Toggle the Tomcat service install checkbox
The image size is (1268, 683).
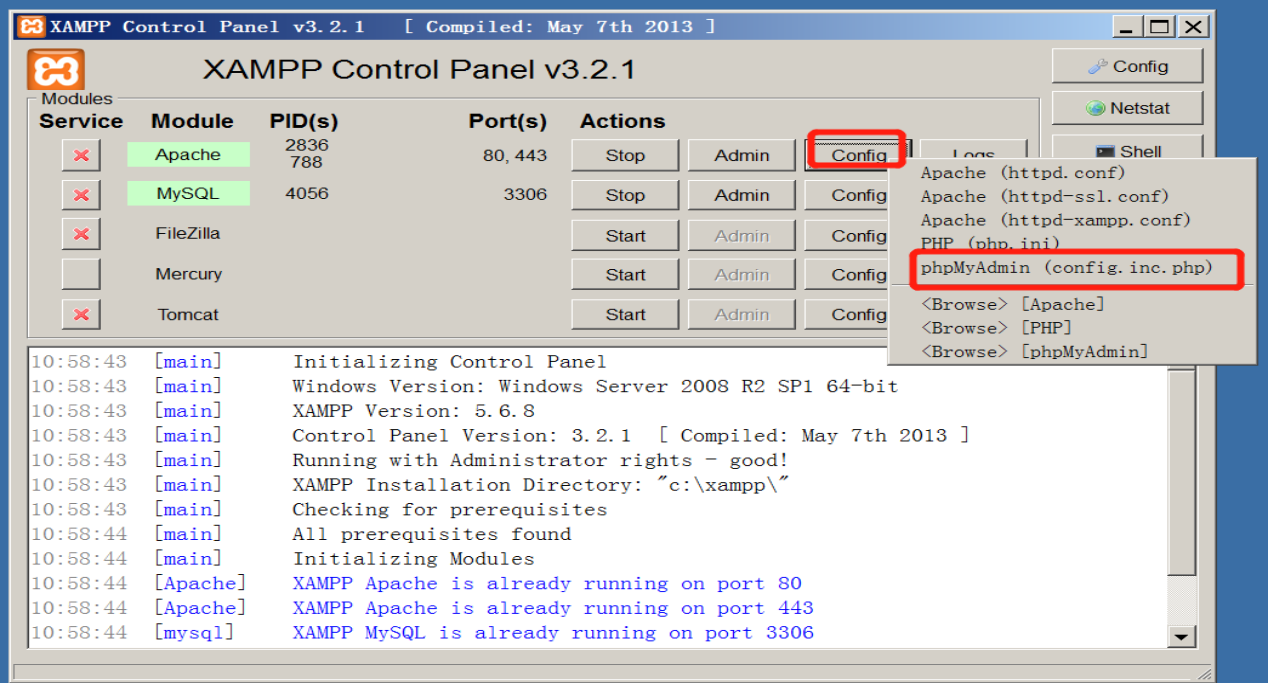[81, 314]
